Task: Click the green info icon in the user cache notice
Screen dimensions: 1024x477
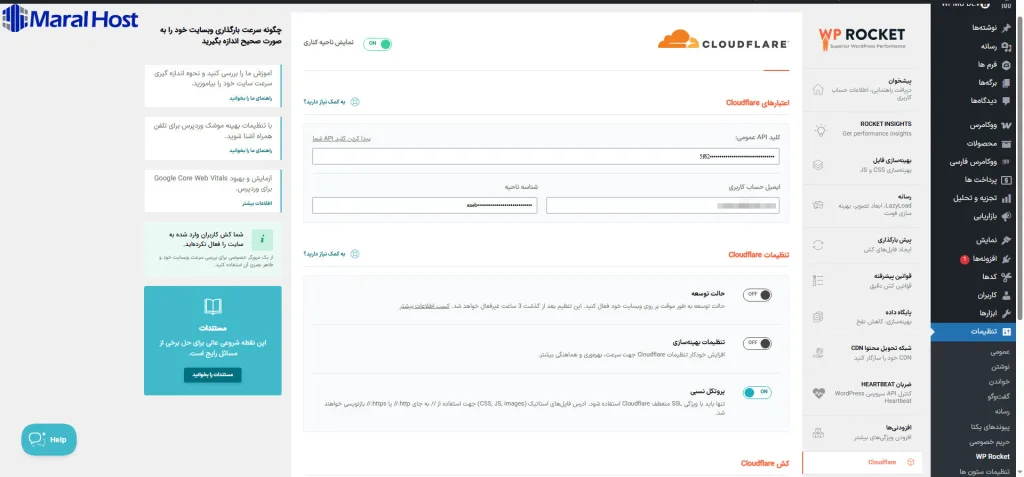Action: [262, 240]
